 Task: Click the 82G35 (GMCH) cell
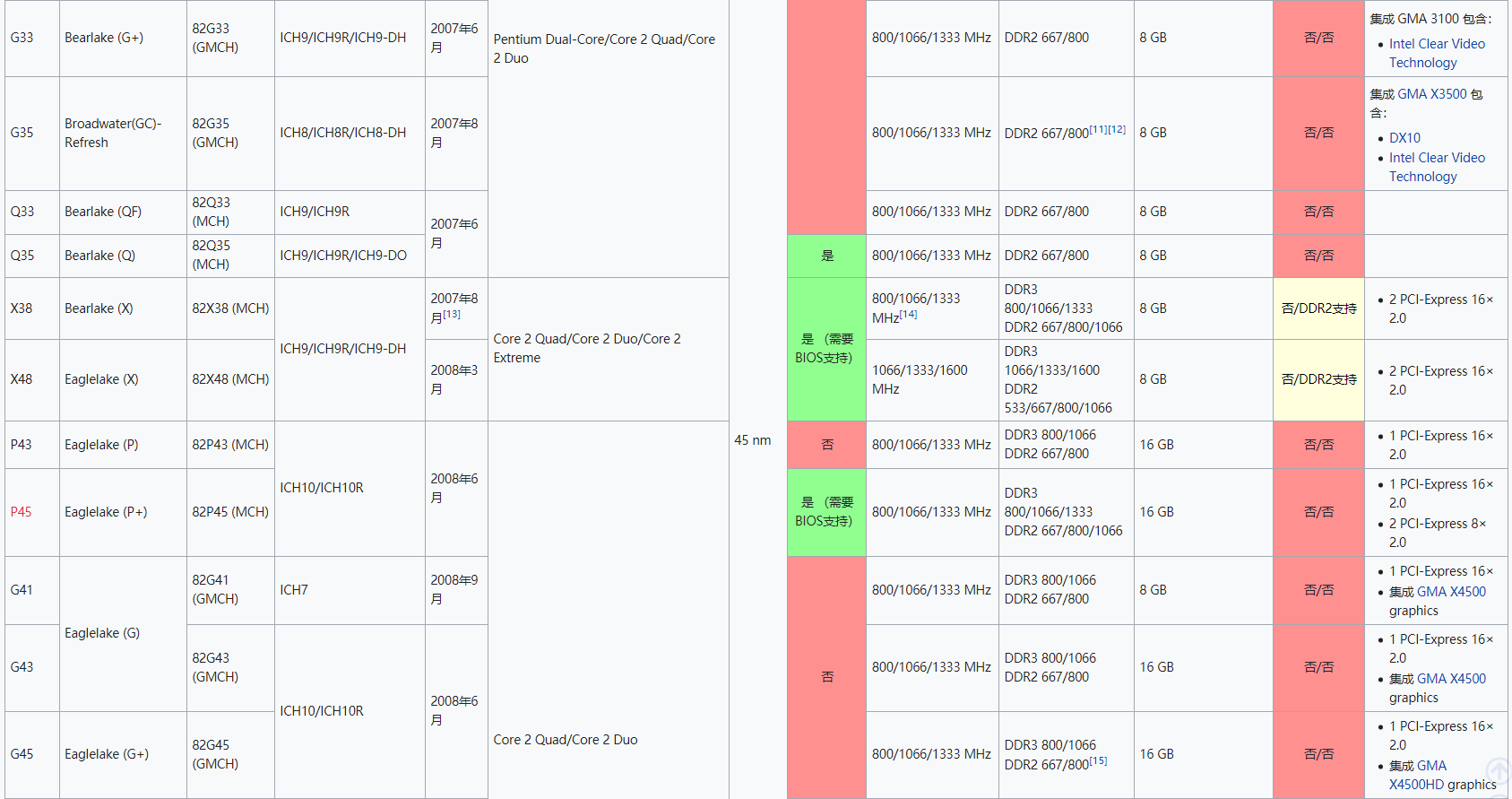[x=230, y=133]
